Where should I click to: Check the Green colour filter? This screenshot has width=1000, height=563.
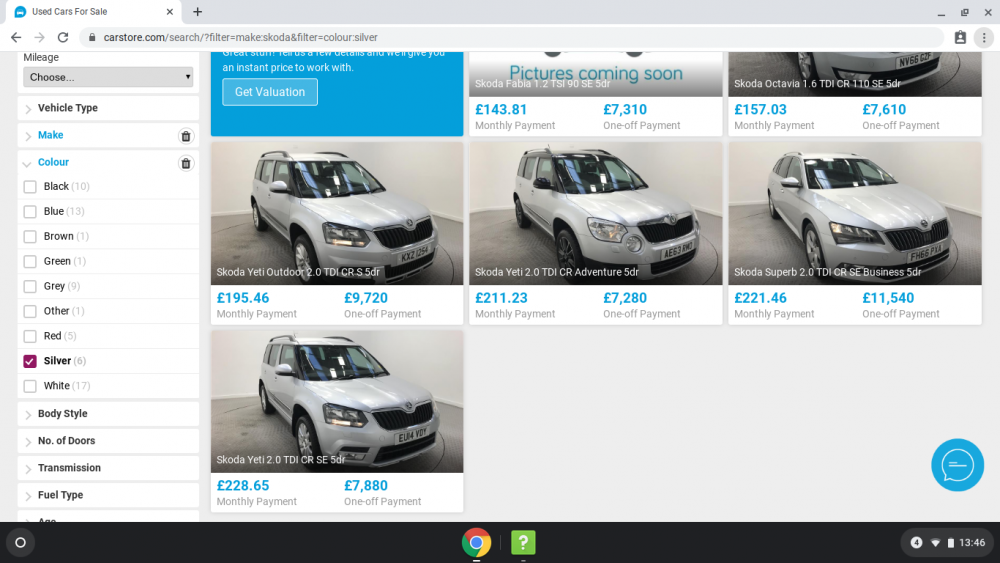pyautogui.click(x=30, y=261)
